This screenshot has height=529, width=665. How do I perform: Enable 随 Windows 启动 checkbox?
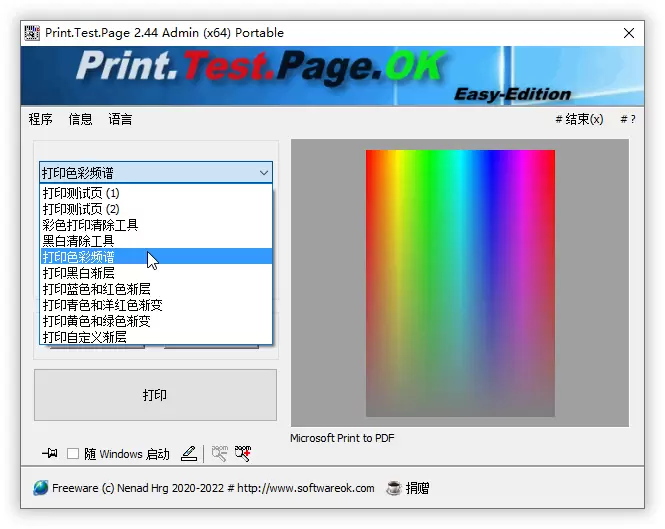click(x=73, y=454)
